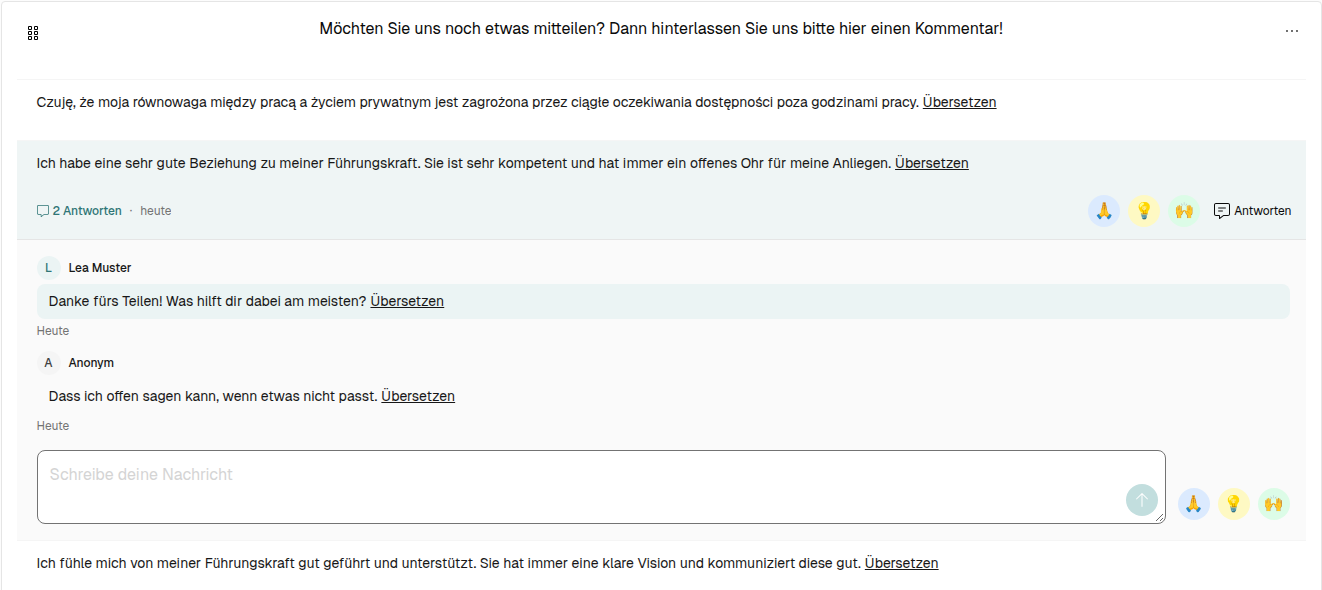Translate Lea Muster's reply

(x=407, y=301)
